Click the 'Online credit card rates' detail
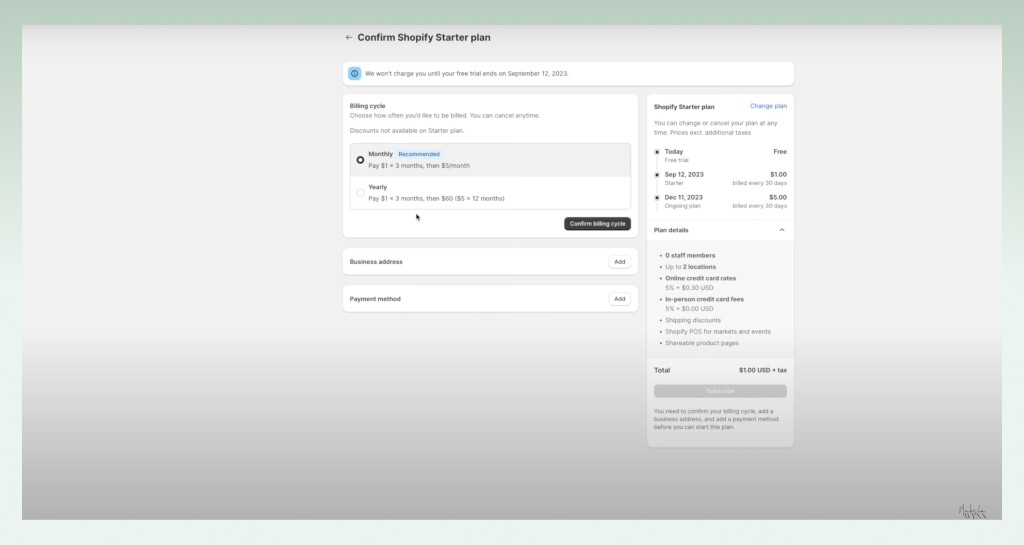Image resolution: width=1024 pixels, height=545 pixels. (700, 278)
